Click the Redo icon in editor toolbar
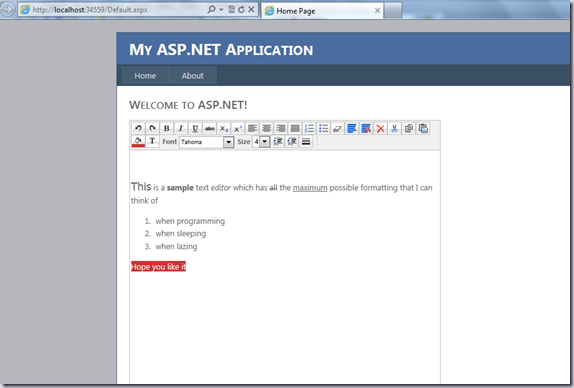The height and width of the screenshot is (388, 574). click(152, 128)
